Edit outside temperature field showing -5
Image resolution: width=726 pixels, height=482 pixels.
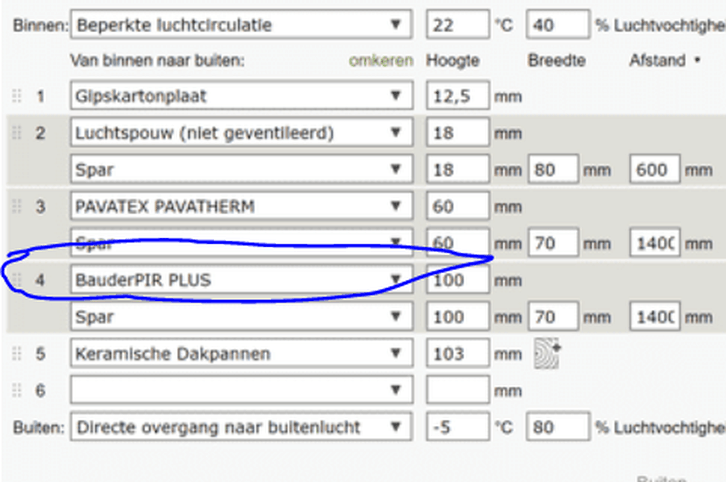click(457, 427)
